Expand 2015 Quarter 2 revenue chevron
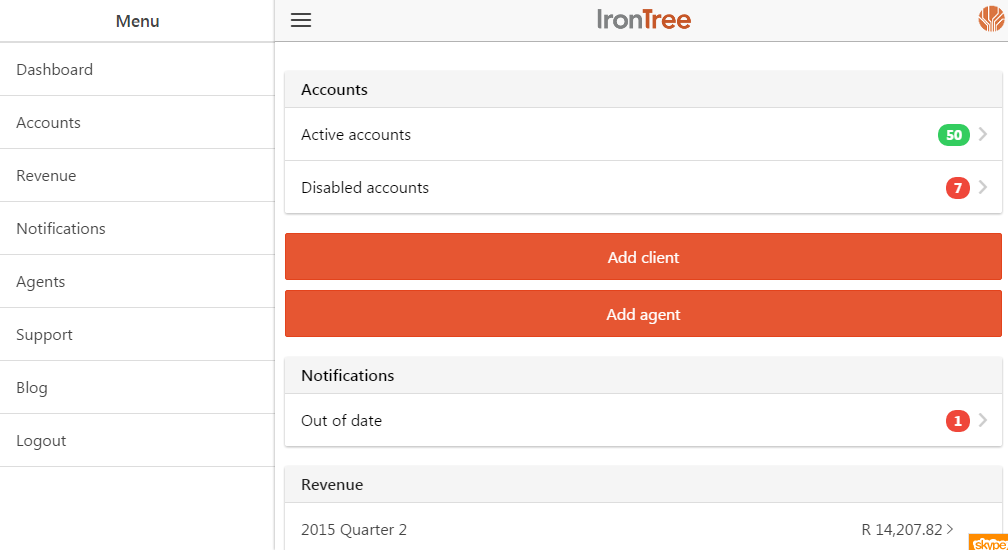The image size is (1008, 550). (950, 529)
